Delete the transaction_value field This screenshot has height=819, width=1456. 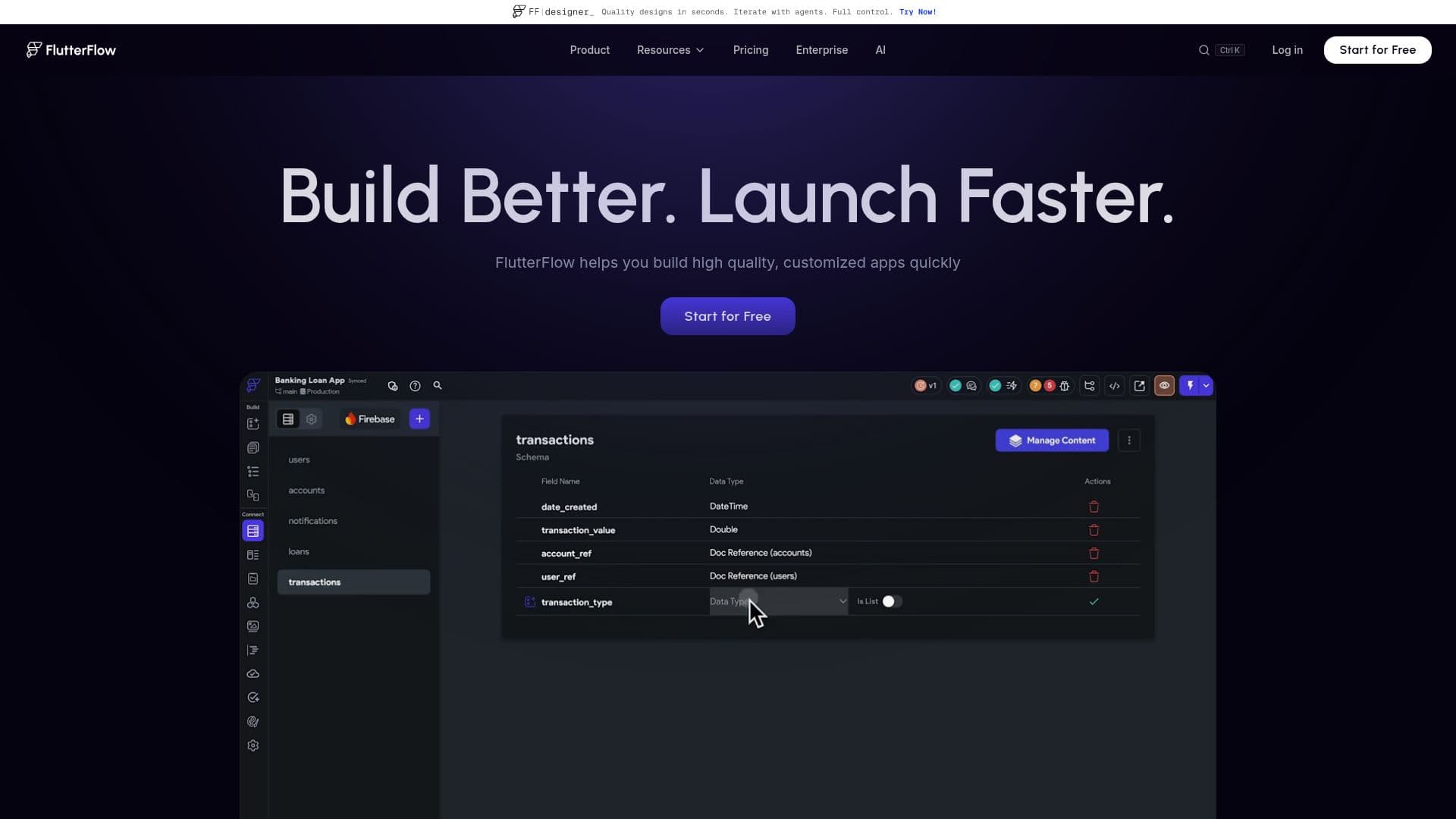coord(1094,530)
